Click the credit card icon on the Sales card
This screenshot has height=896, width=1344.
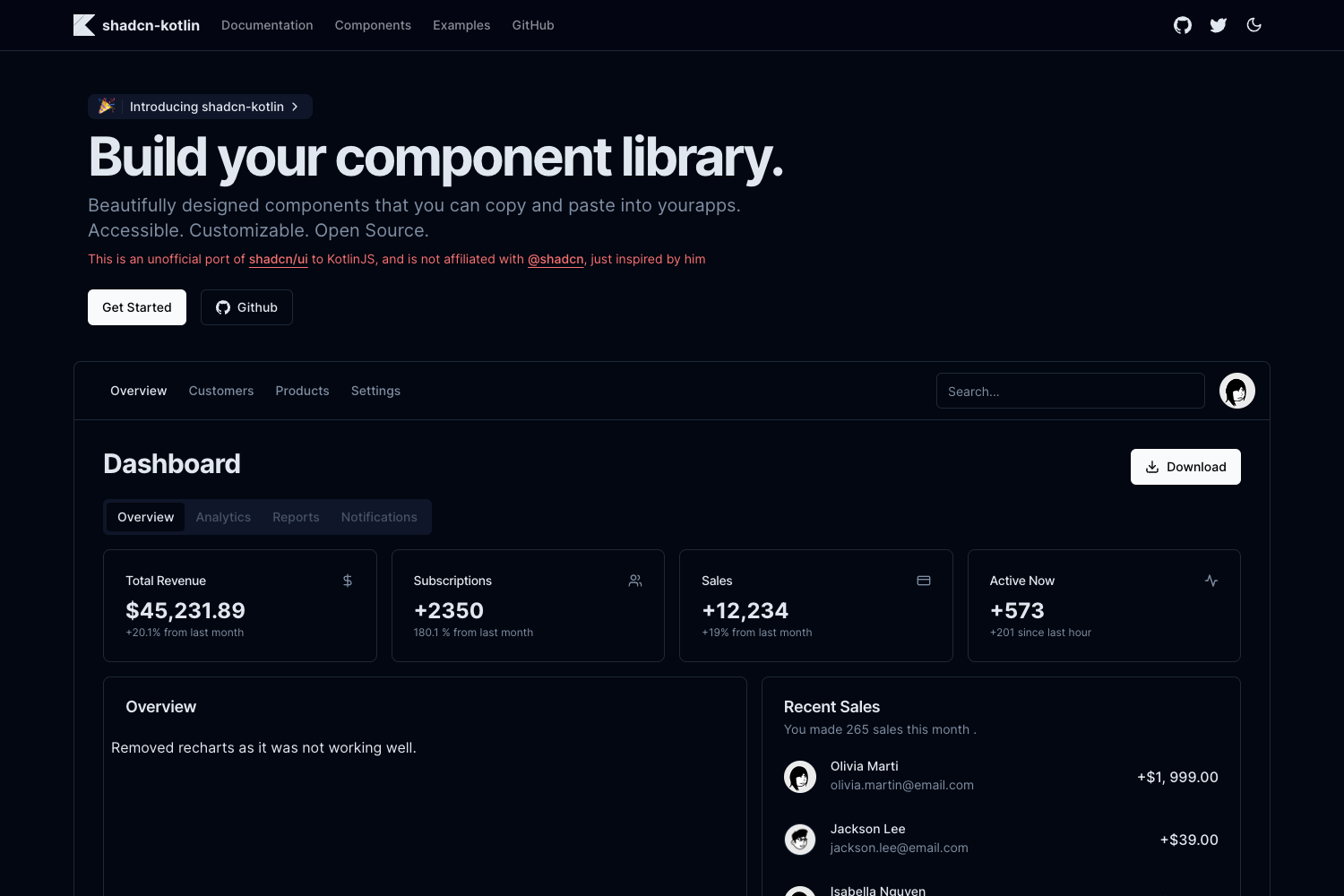(924, 581)
